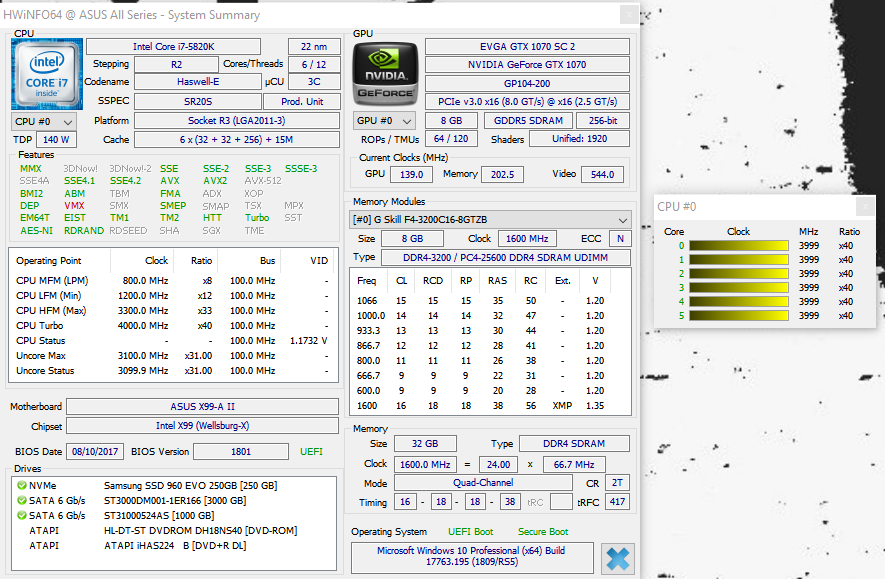Click the GDDR5 SDRAM memory type field

point(528,121)
